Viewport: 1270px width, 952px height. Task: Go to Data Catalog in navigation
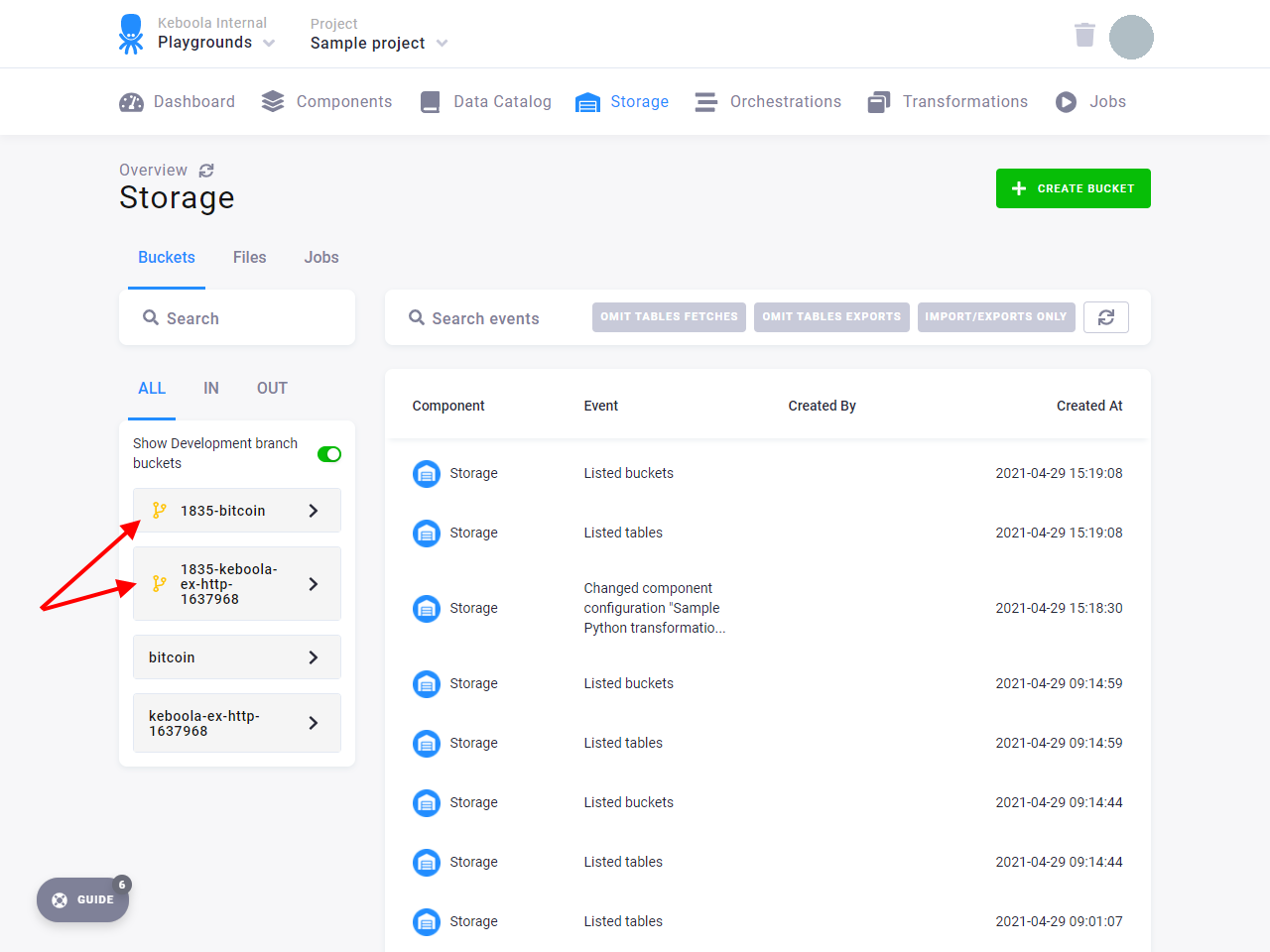pyautogui.click(x=486, y=102)
